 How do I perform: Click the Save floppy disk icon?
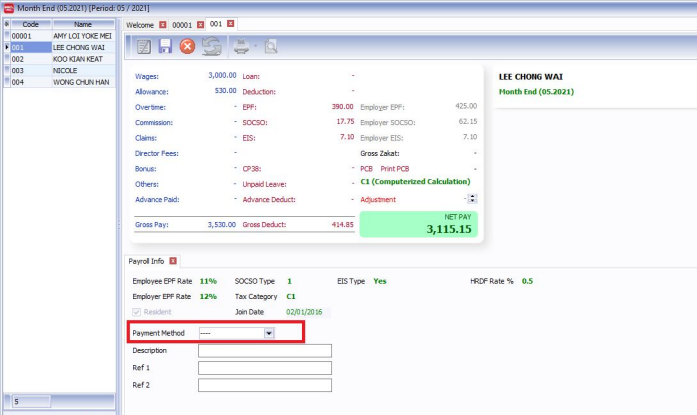[165, 47]
